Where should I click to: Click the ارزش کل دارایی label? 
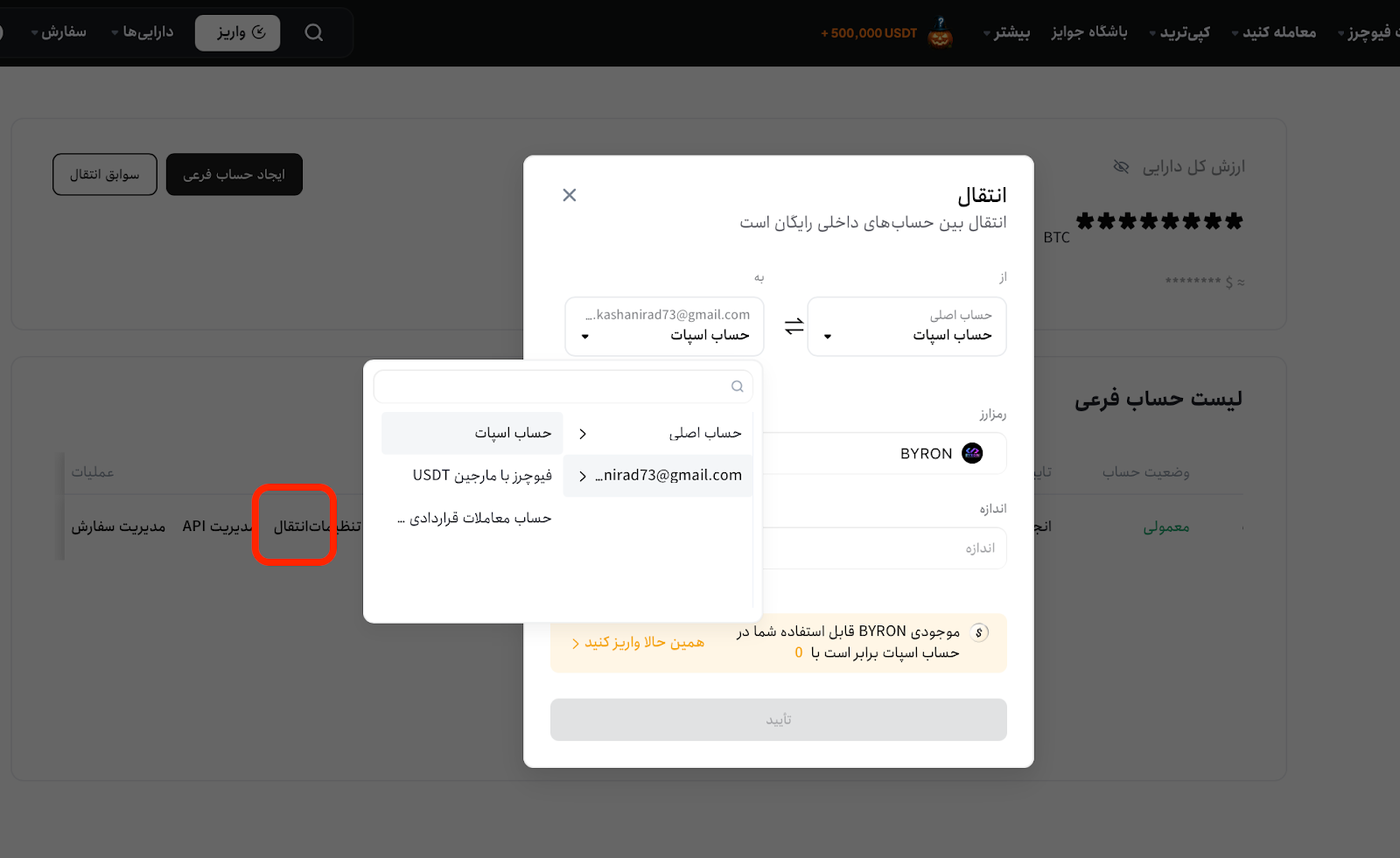coord(1193,166)
